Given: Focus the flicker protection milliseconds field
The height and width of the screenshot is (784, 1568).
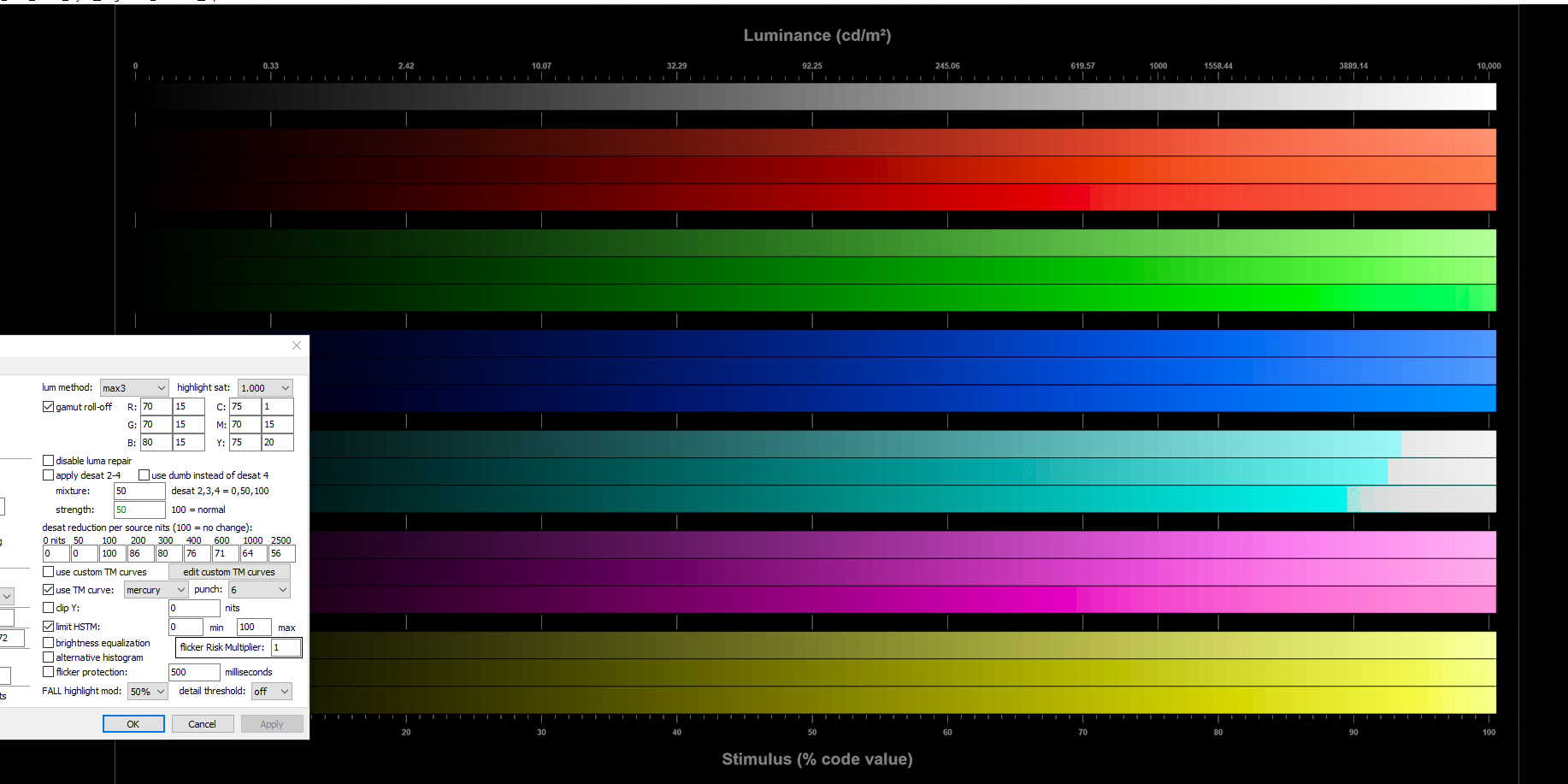Looking at the screenshot, I should pos(194,673).
